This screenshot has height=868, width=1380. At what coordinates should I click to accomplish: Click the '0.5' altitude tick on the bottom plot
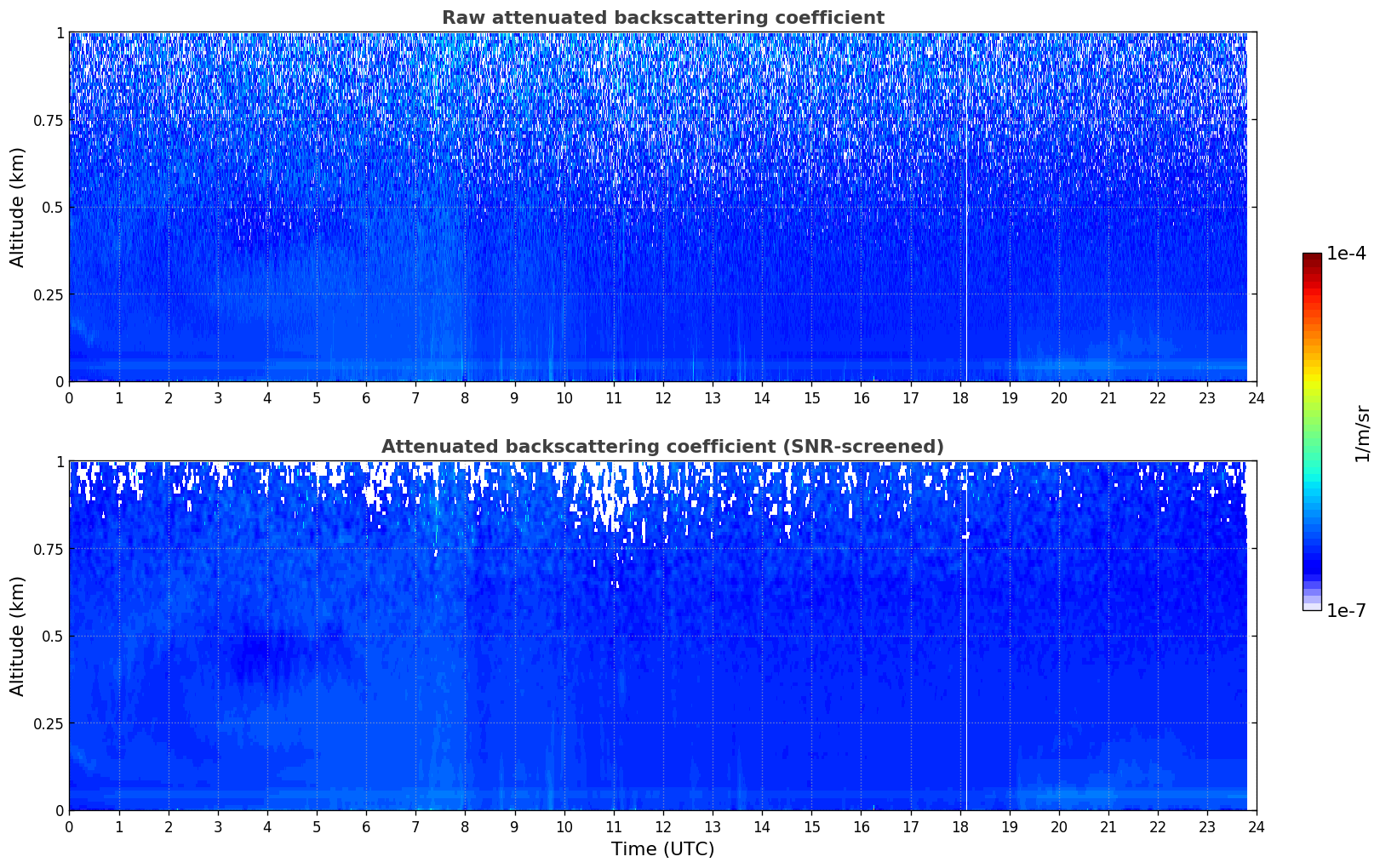coord(52,636)
